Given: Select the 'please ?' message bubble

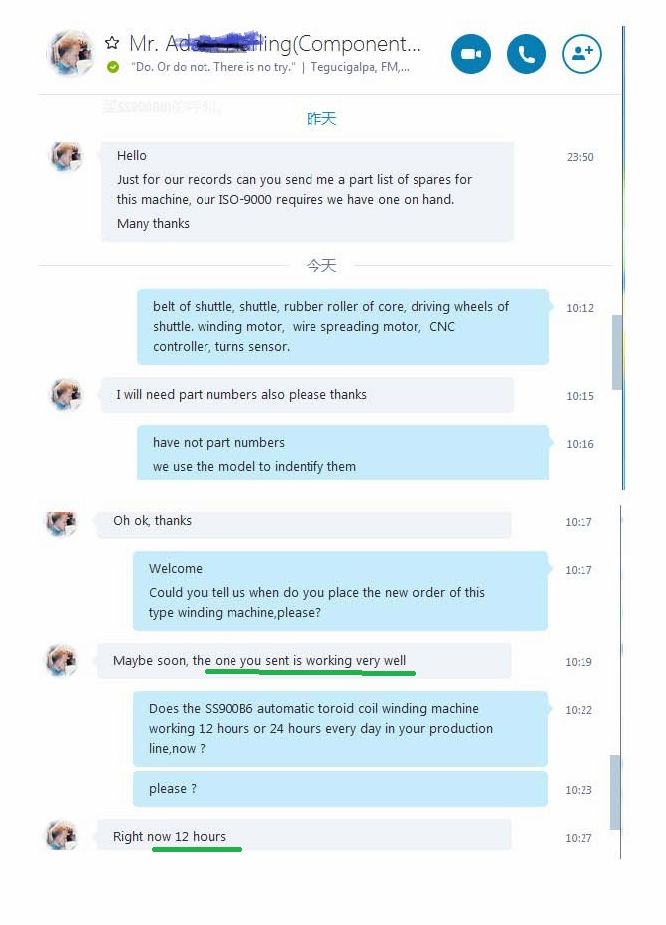Looking at the screenshot, I should coord(340,789).
